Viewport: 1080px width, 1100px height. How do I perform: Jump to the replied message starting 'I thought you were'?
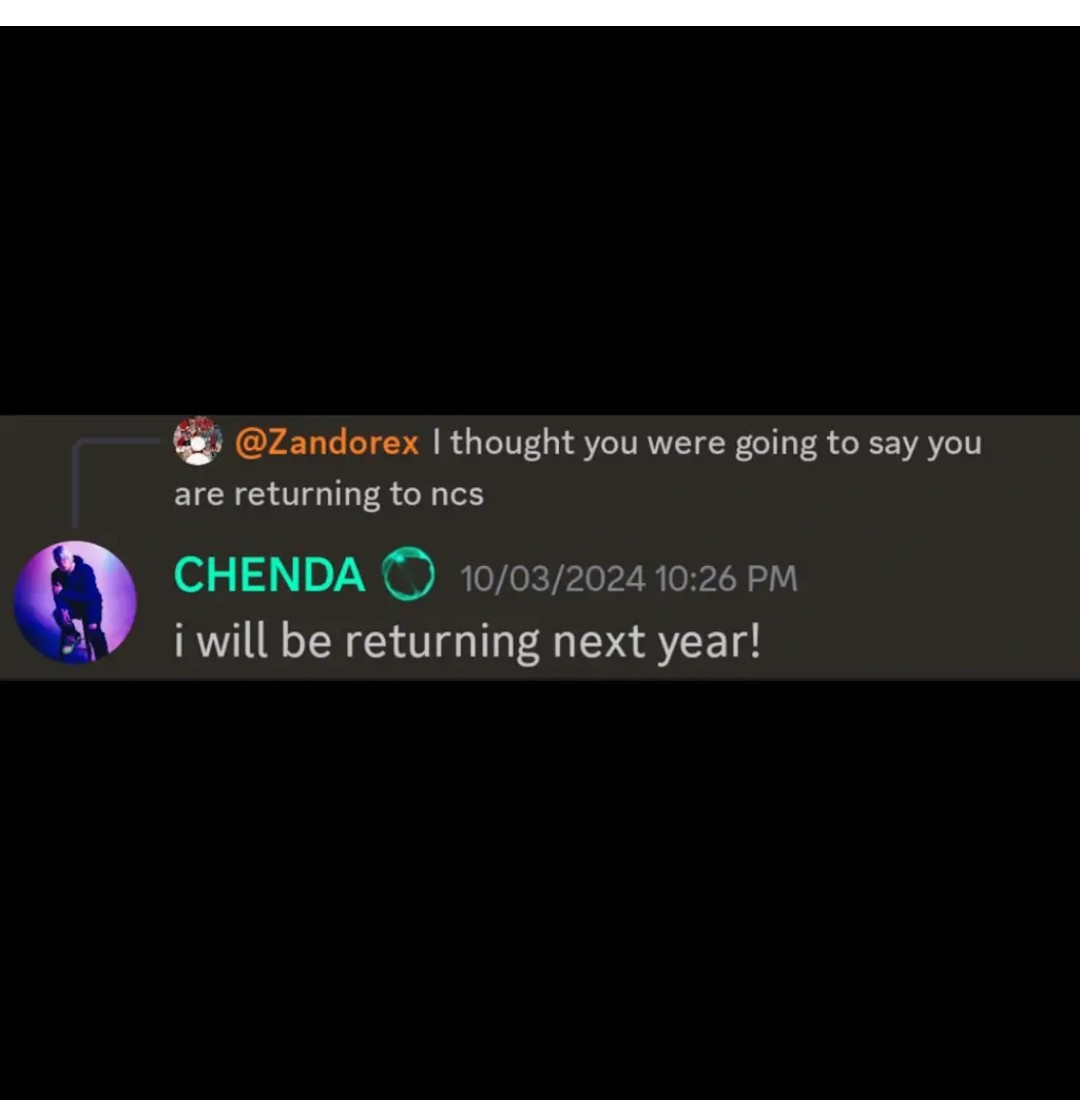(707, 443)
